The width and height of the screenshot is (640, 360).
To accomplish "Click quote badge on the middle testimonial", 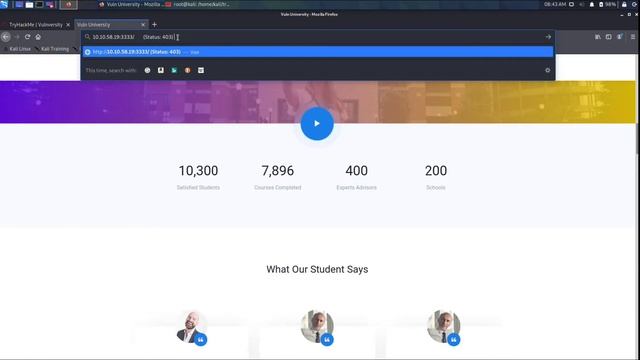I will pyautogui.click(x=327, y=340).
